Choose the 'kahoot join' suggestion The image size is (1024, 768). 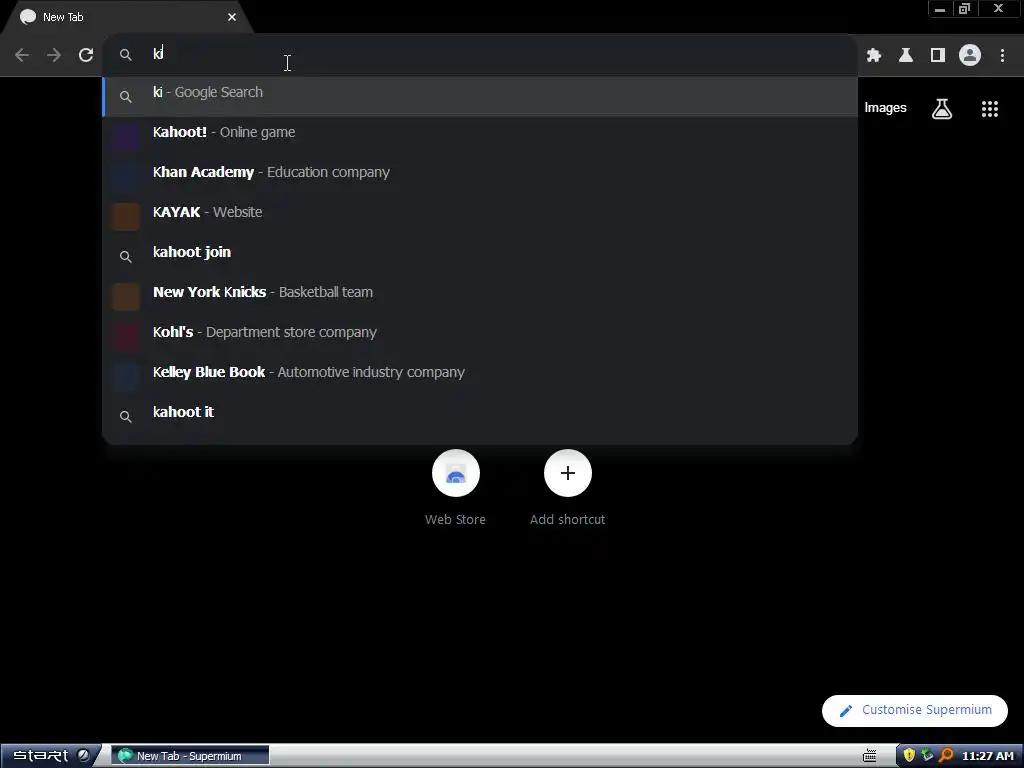tap(480, 256)
